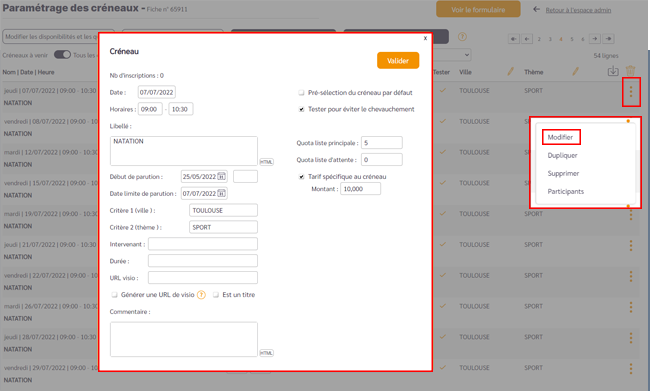
Task: Click the URL visio field
Action: (203, 278)
